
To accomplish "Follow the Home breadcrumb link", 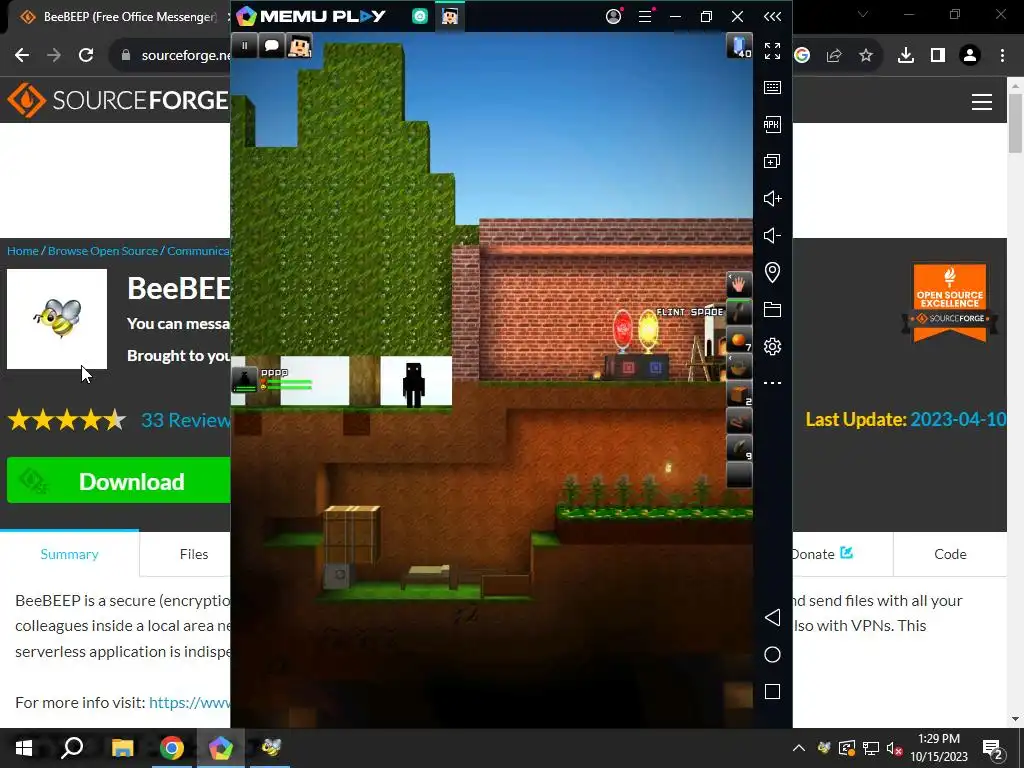I will [x=23, y=251].
